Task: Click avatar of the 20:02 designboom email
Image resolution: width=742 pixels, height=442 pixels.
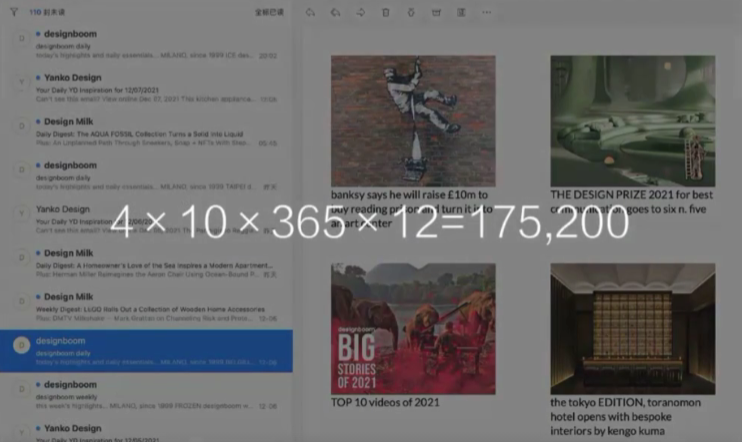Action: tap(22, 38)
